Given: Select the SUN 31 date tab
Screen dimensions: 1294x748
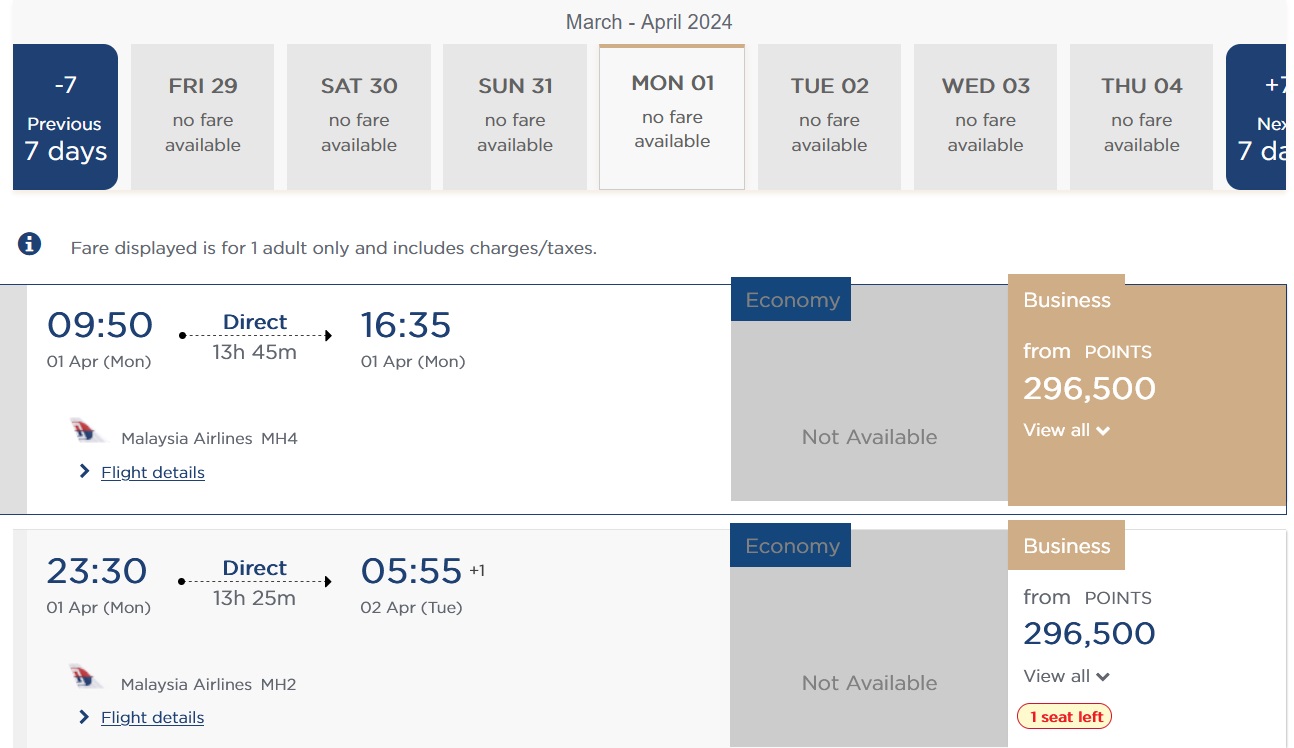Looking at the screenshot, I should [x=515, y=117].
